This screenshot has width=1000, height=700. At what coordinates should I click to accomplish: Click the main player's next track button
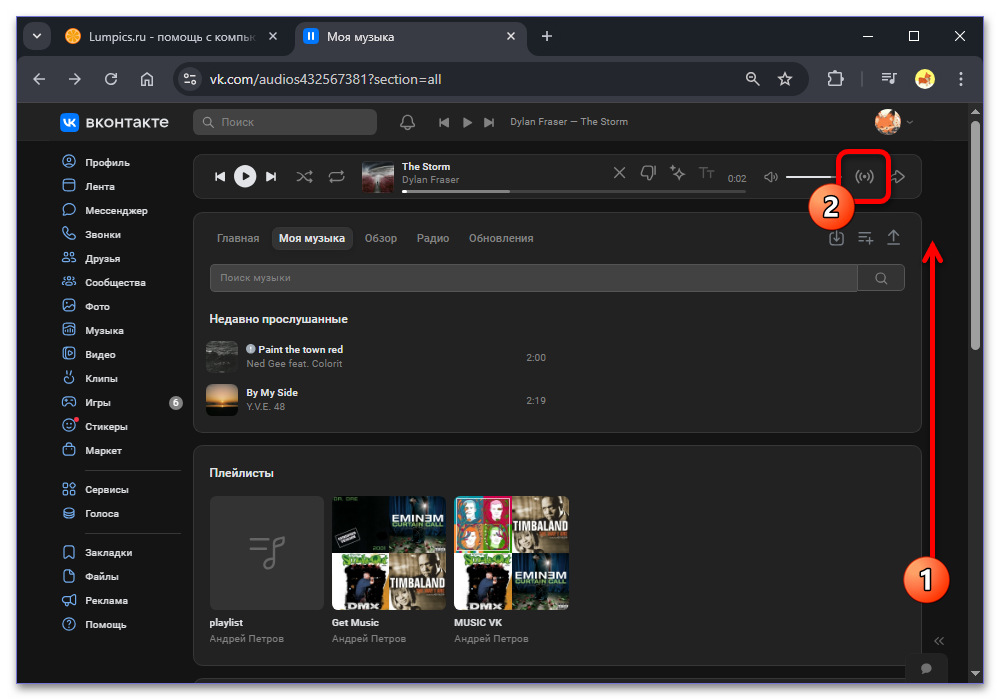tap(271, 177)
